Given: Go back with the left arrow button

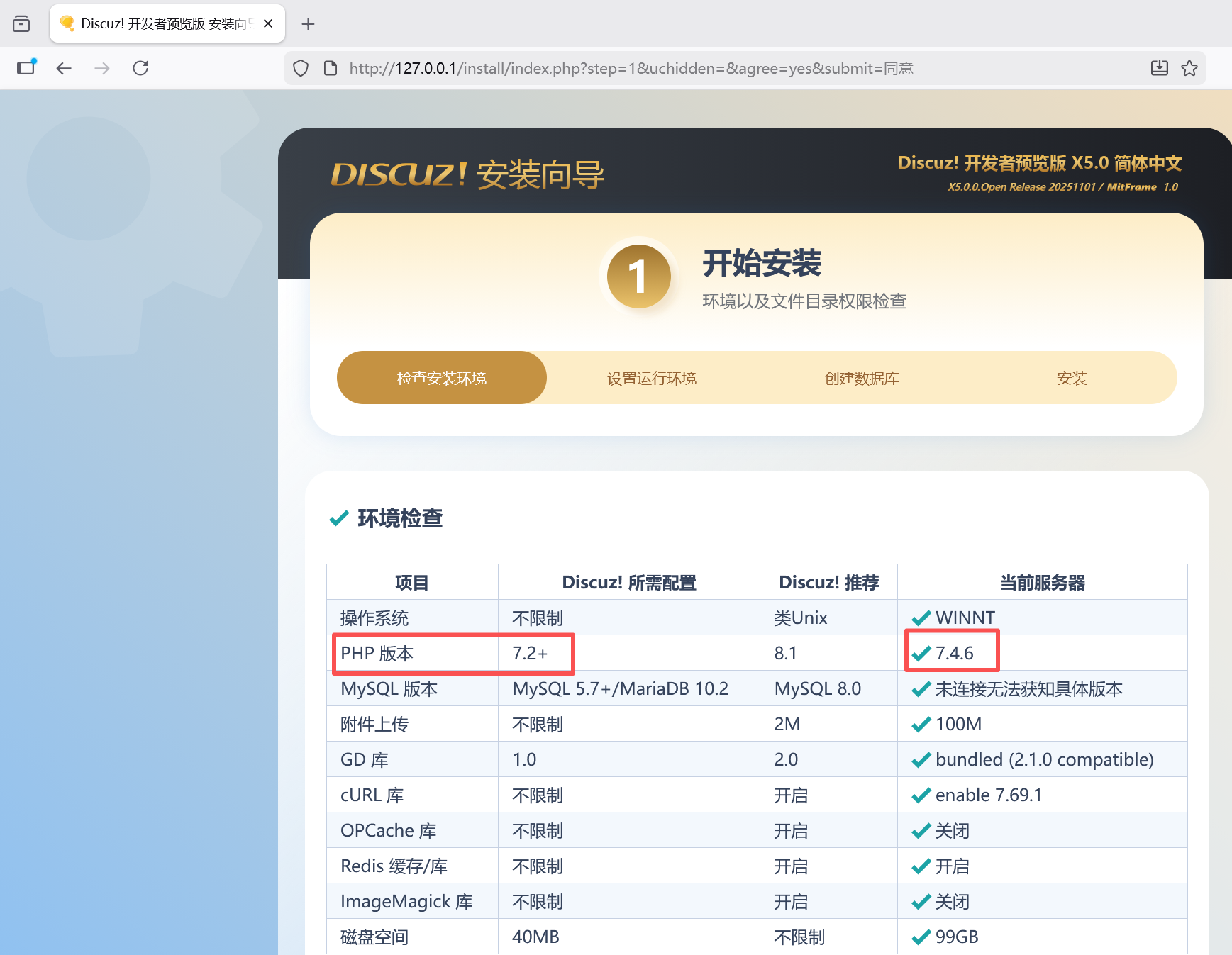Looking at the screenshot, I should (x=64, y=68).
